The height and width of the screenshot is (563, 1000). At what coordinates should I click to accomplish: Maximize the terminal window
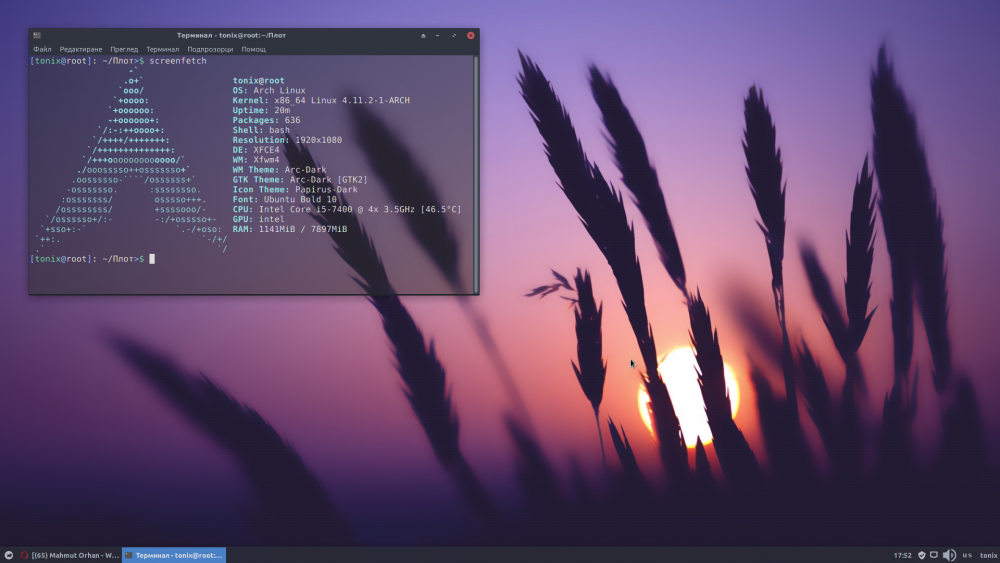[x=454, y=36]
